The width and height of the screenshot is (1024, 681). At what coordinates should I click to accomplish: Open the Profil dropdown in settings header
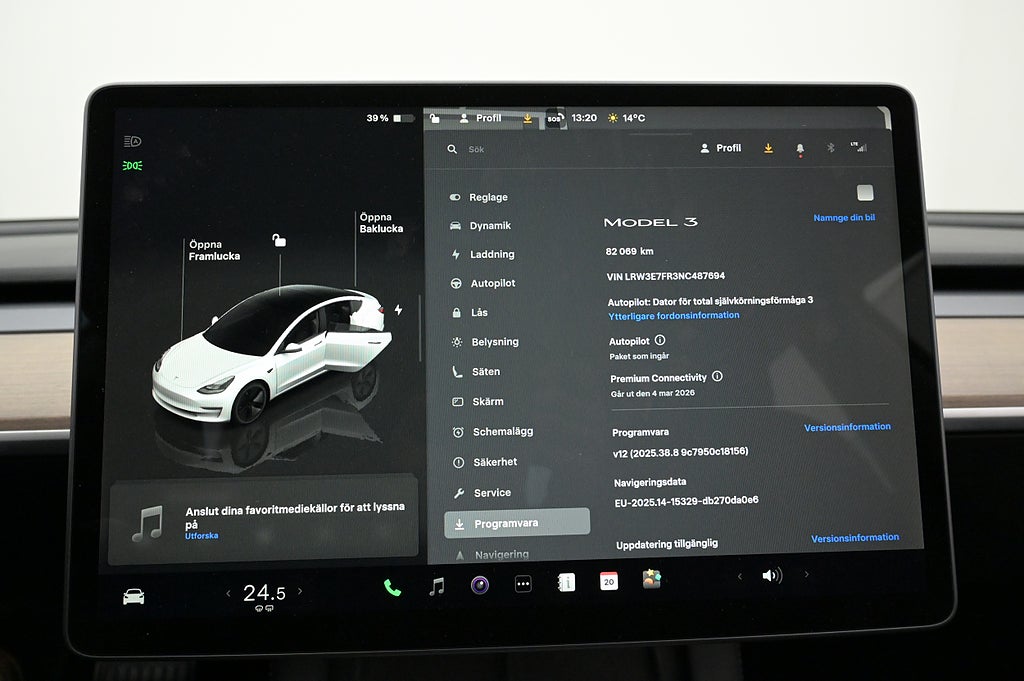[x=721, y=148]
